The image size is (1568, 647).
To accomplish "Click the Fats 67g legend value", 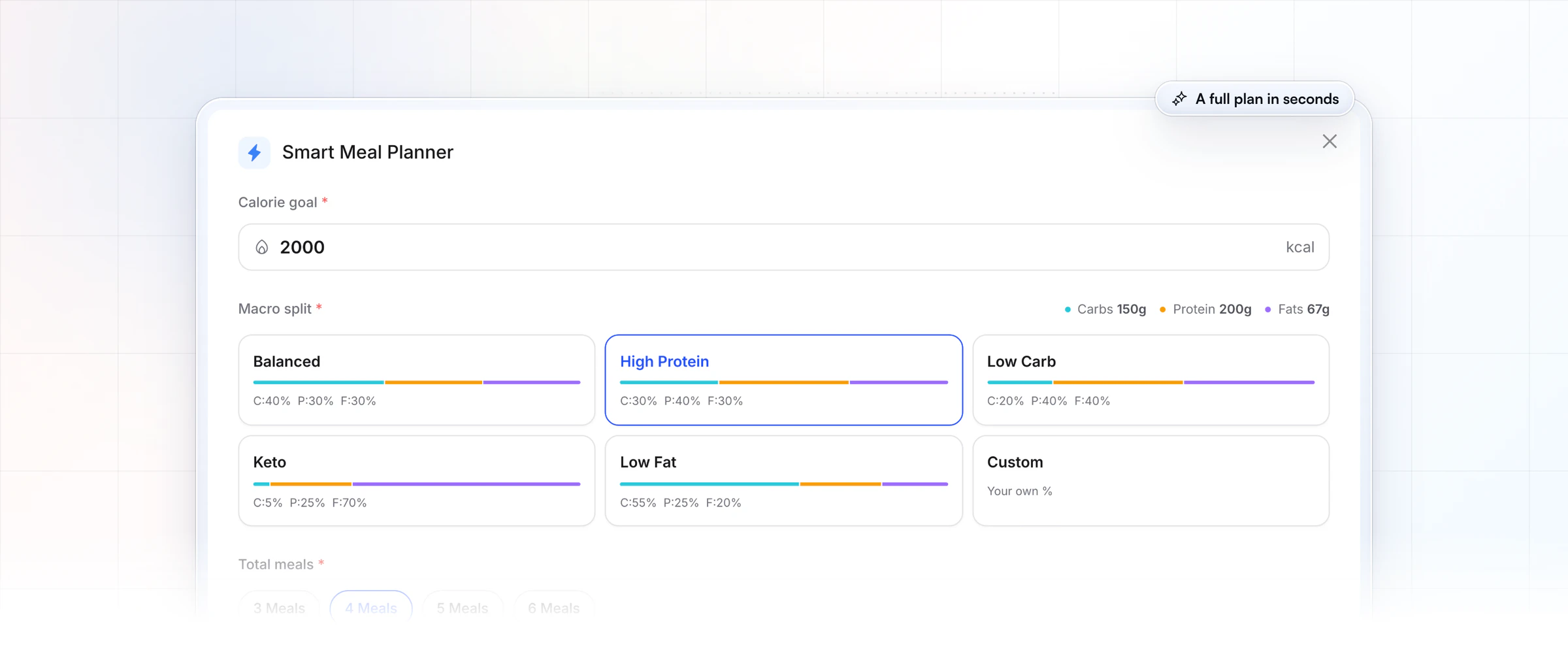I will point(1297,309).
